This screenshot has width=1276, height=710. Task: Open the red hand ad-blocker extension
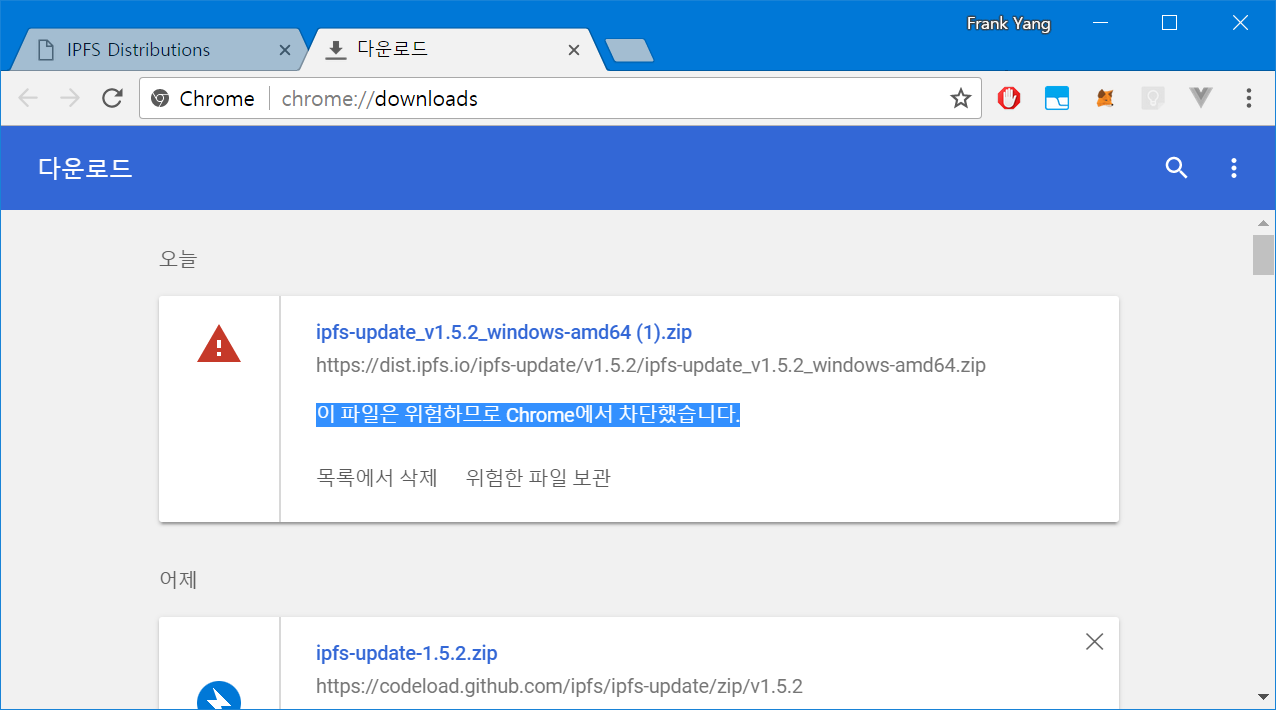click(1009, 98)
